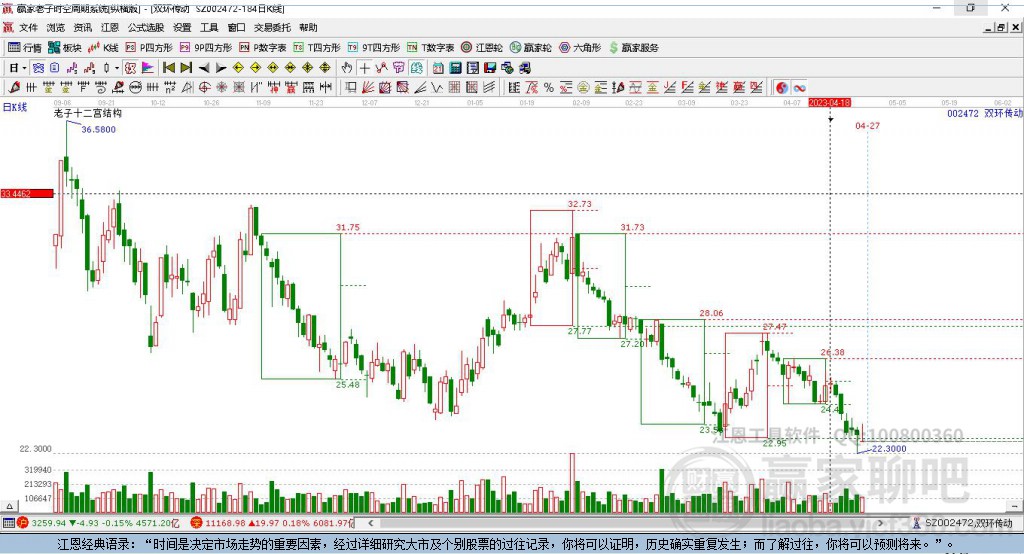Image resolution: width=1024 pixels, height=554 pixels.
Task: Toggle the pink flag chart icon
Action: pyautogui.click(x=148, y=68)
